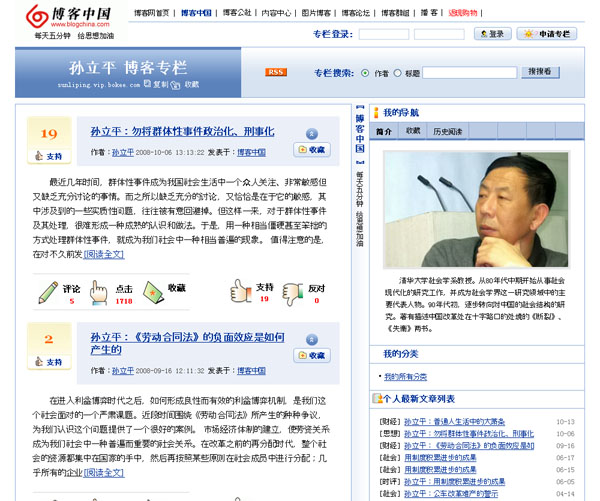This screenshot has width=600, height=501.
Task: Switch to the 收藏 tab in 我的导航
Action: pos(413,131)
